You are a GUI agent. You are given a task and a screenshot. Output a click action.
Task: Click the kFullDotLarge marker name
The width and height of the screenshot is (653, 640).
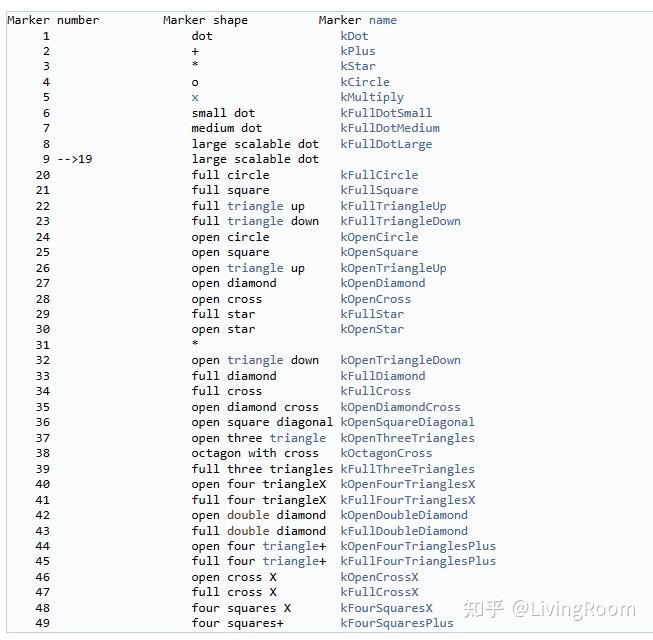[386, 144]
